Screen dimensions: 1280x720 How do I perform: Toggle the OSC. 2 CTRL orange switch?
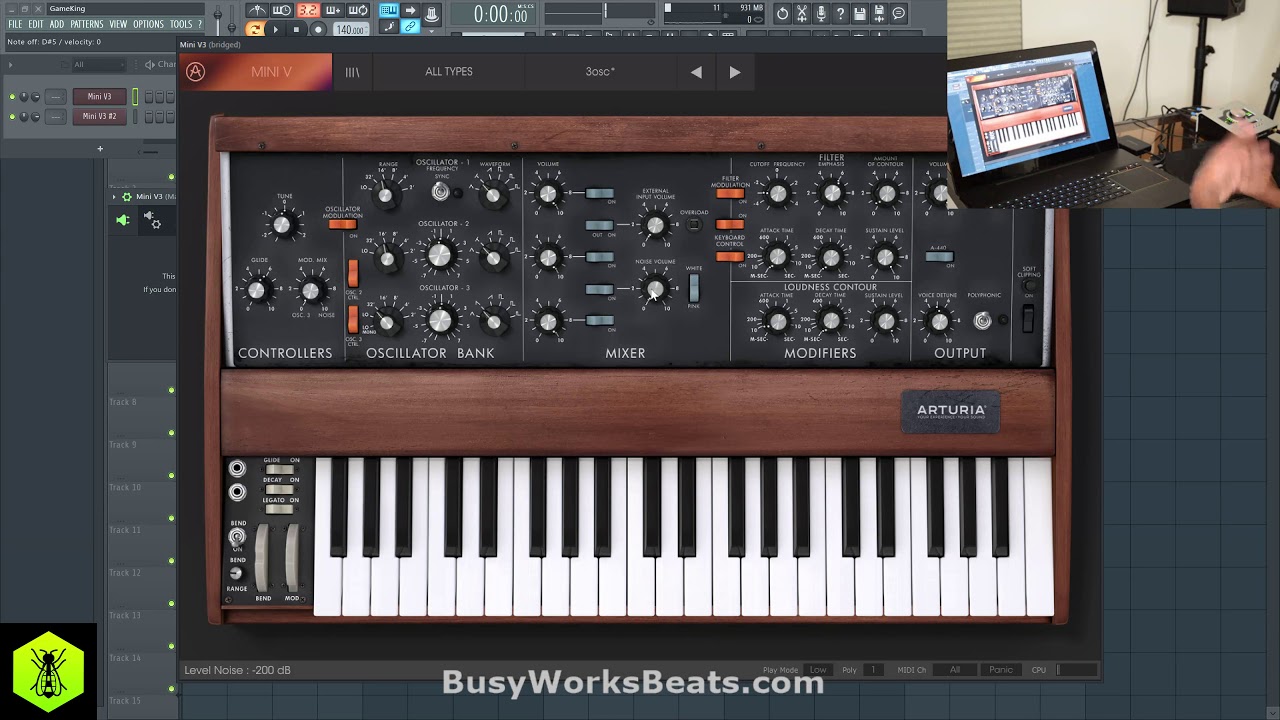pos(353,272)
